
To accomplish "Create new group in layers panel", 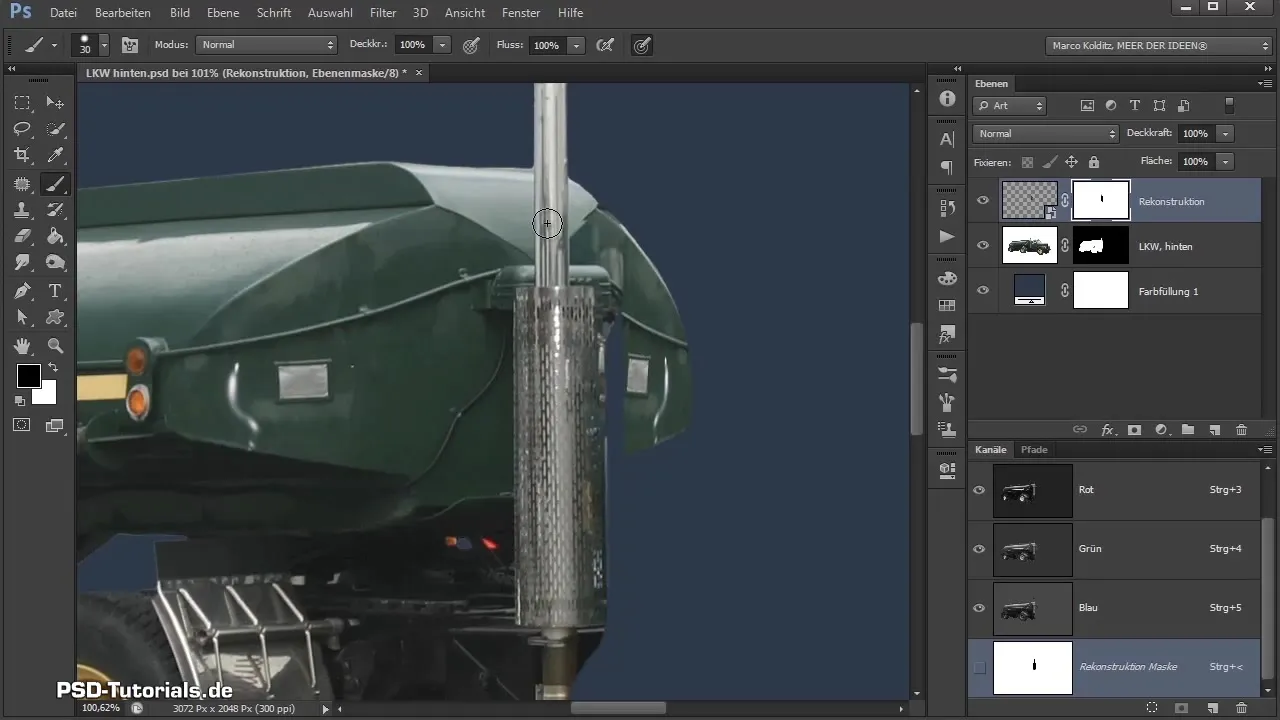I will [x=1188, y=429].
